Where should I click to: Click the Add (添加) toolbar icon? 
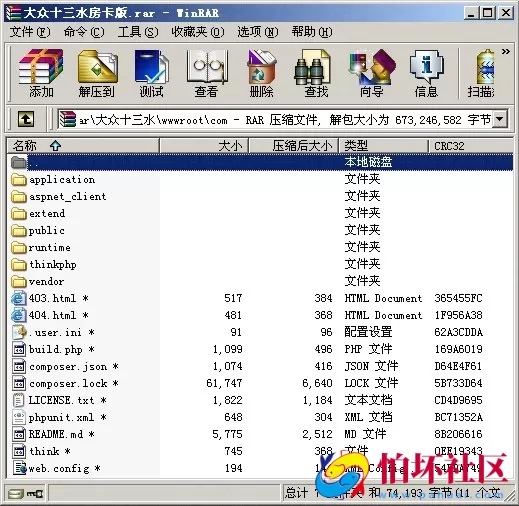[41, 73]
